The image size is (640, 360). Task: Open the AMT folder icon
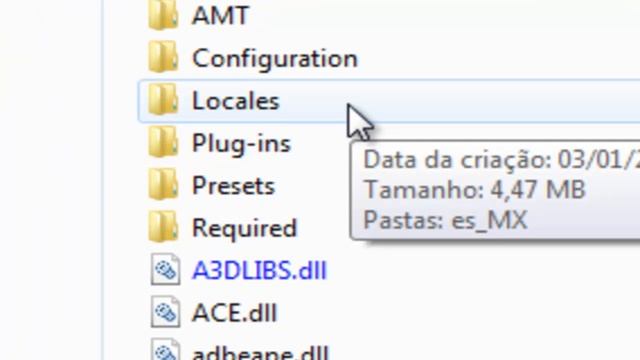[x=163, y=15]
